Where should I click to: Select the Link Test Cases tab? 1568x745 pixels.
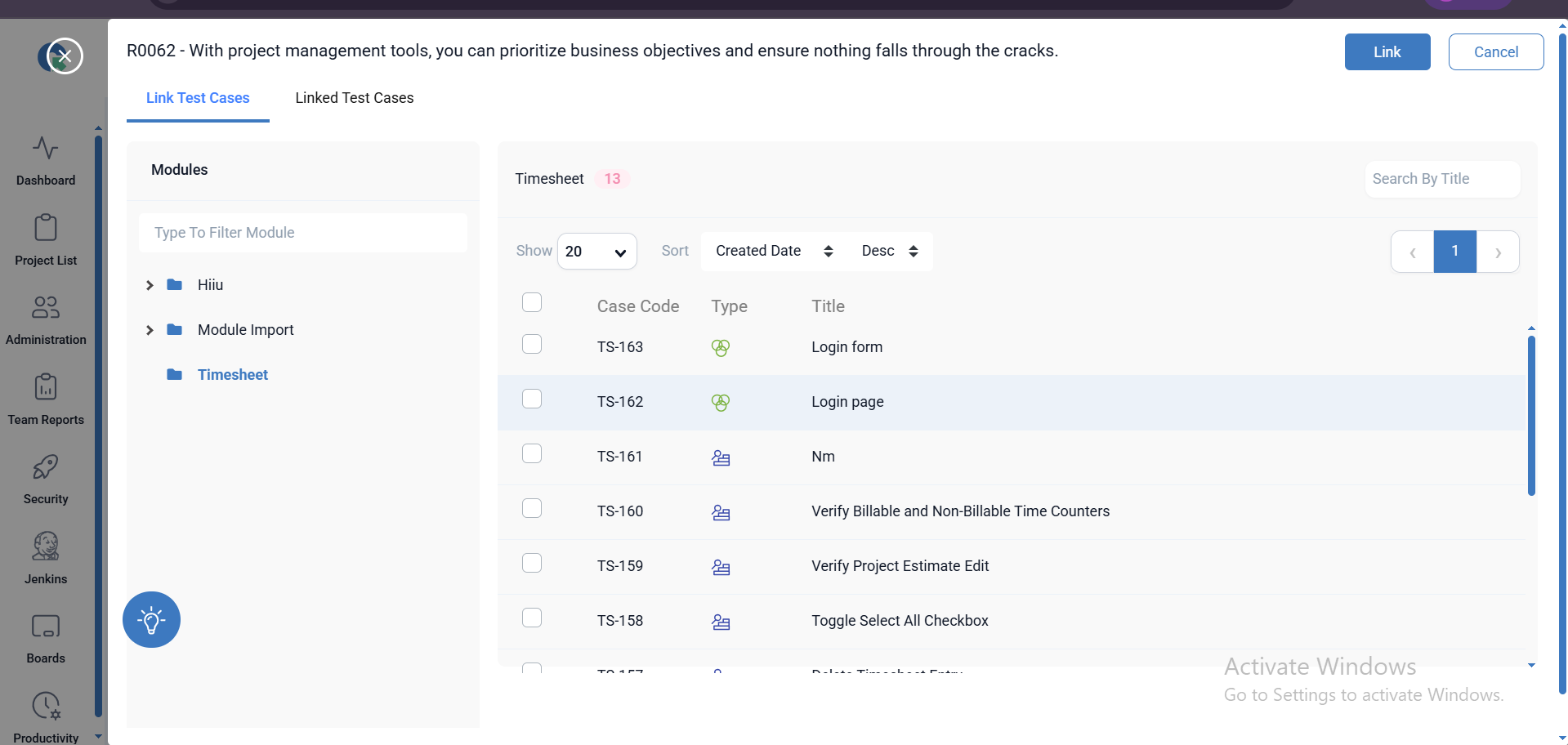198,98
